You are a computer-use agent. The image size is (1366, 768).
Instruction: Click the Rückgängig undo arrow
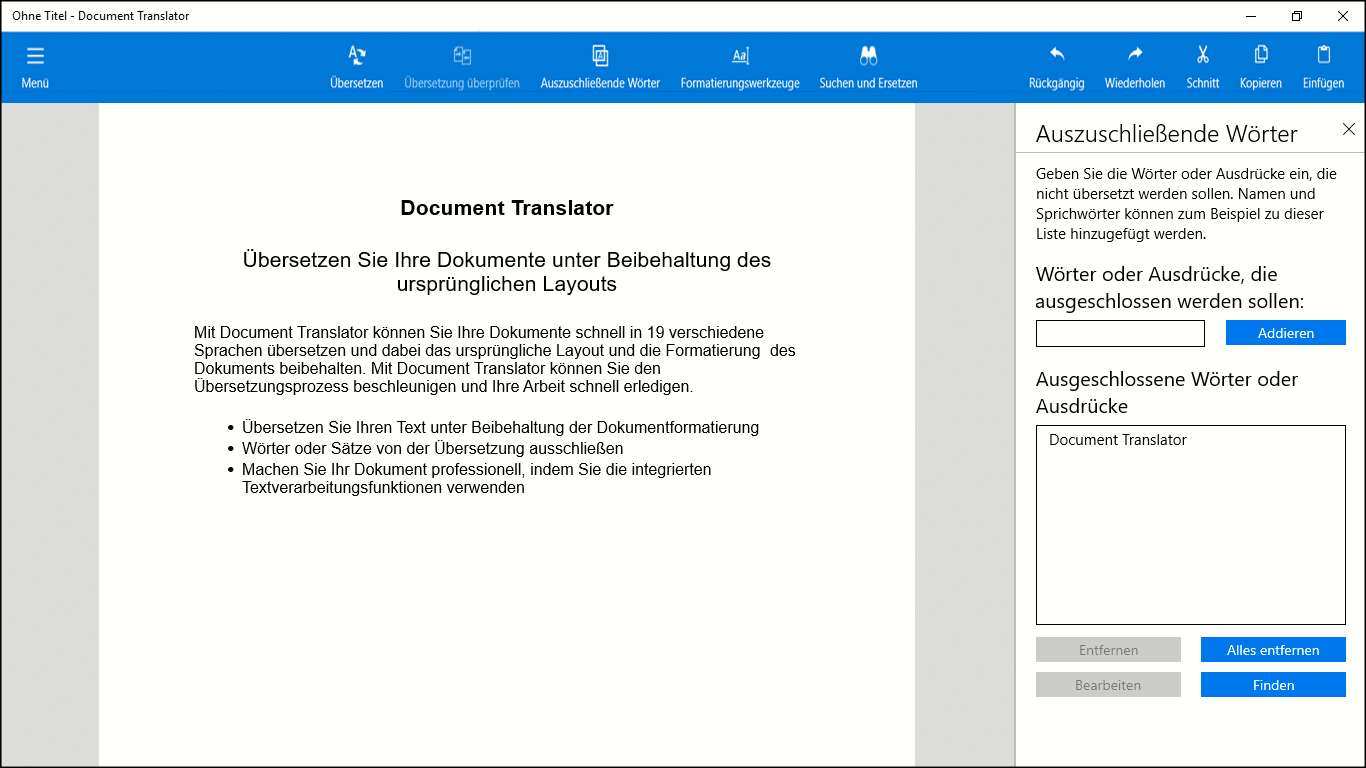tap(1056, 55)
